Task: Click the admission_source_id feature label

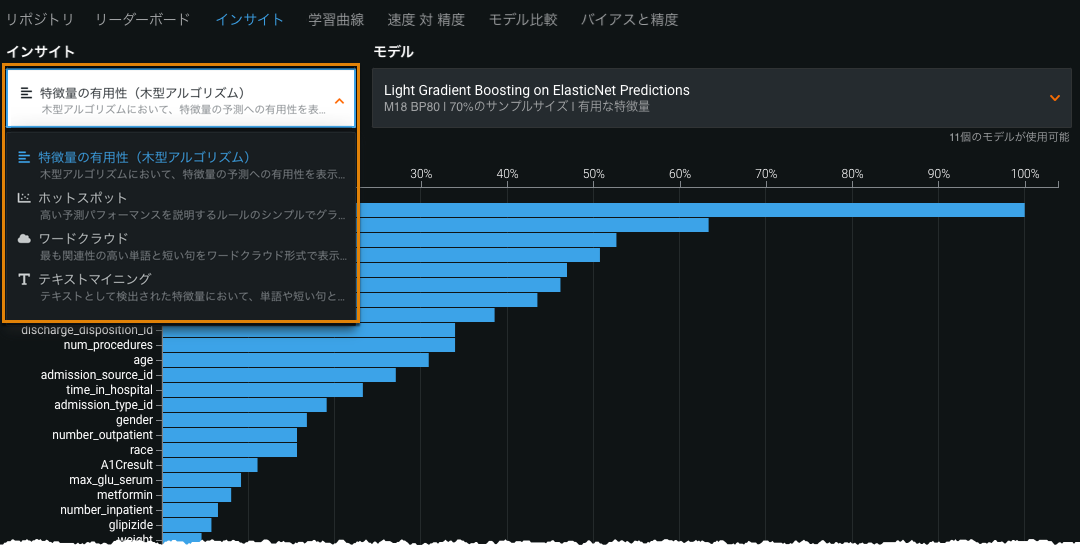Action: (97, 375)
